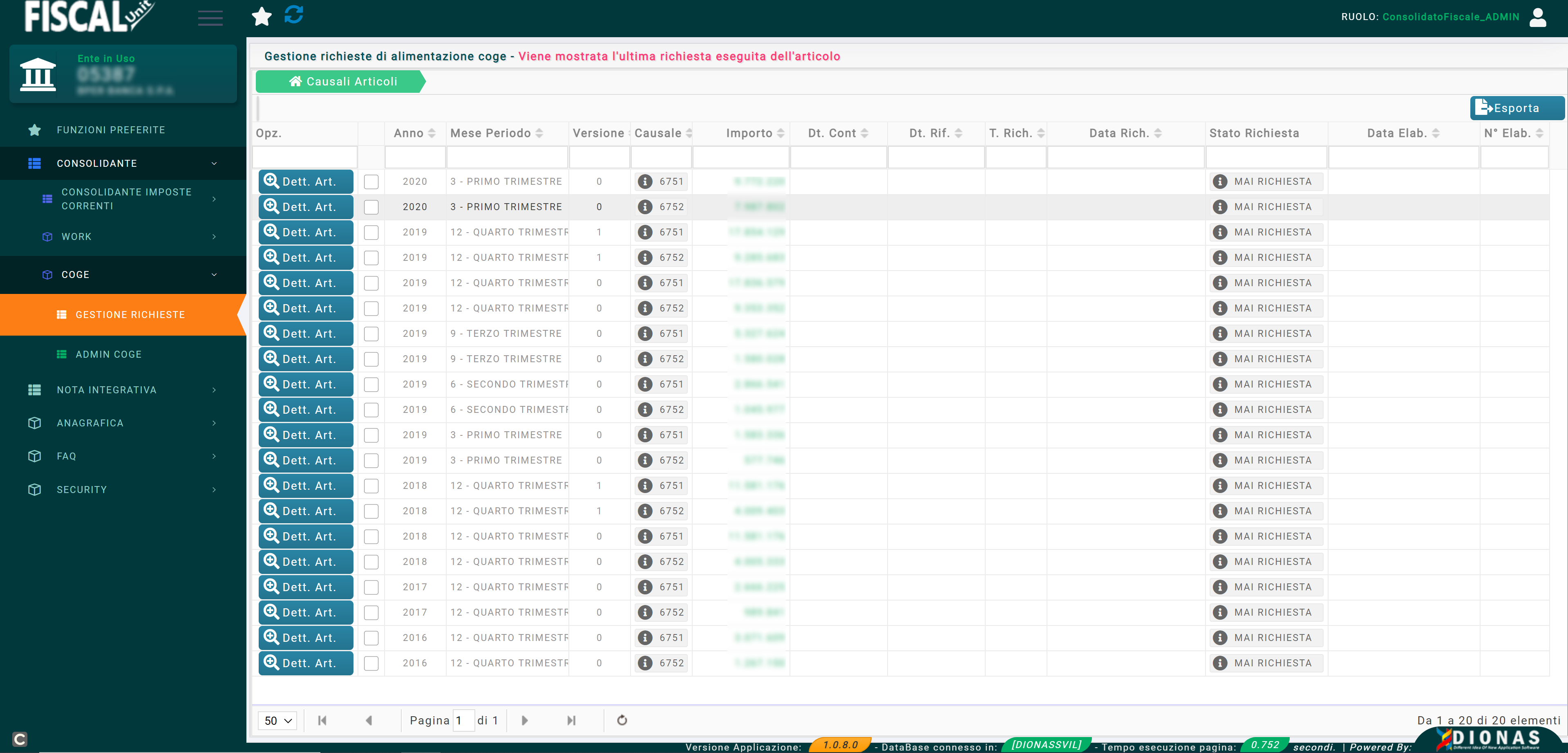Open the user profile icon

(x=1538, y=18)
